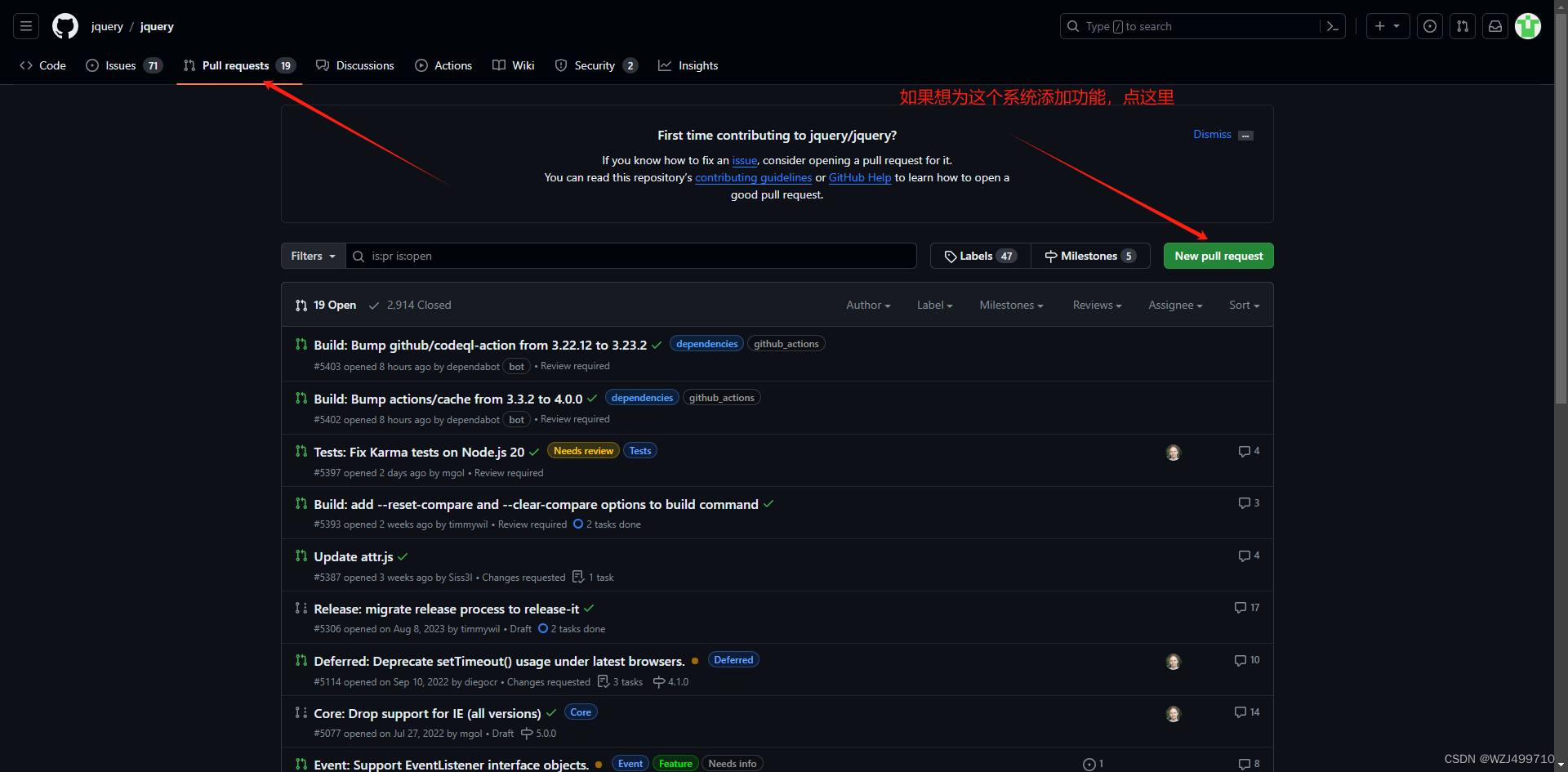The image size is (1568, 772).
Task: Switch to the Actions tab
Action: pyautogui.click(x=443, y=65)
